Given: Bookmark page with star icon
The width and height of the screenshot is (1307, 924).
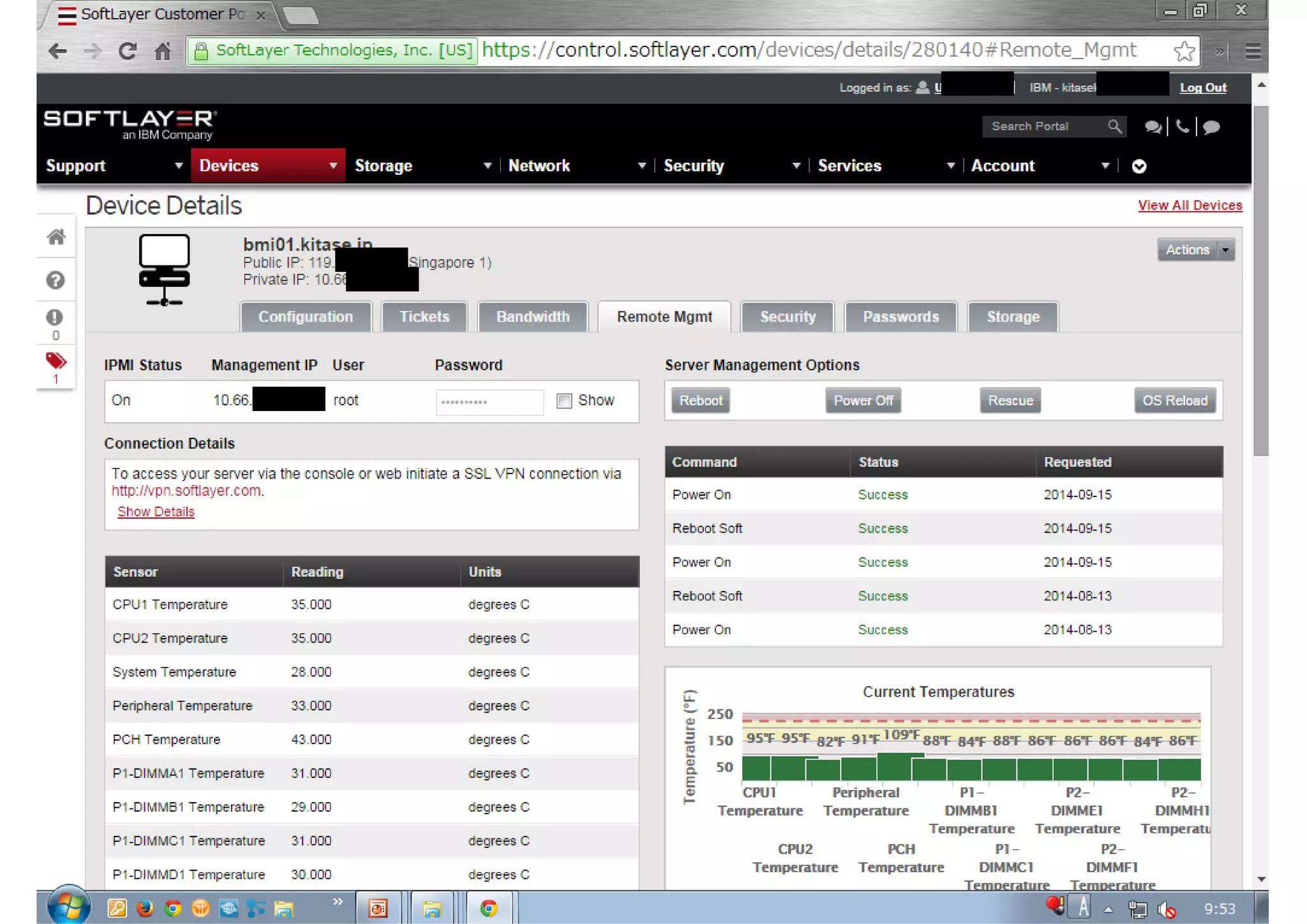Looking at the screenshot, I should click(x=1184, y=51).
